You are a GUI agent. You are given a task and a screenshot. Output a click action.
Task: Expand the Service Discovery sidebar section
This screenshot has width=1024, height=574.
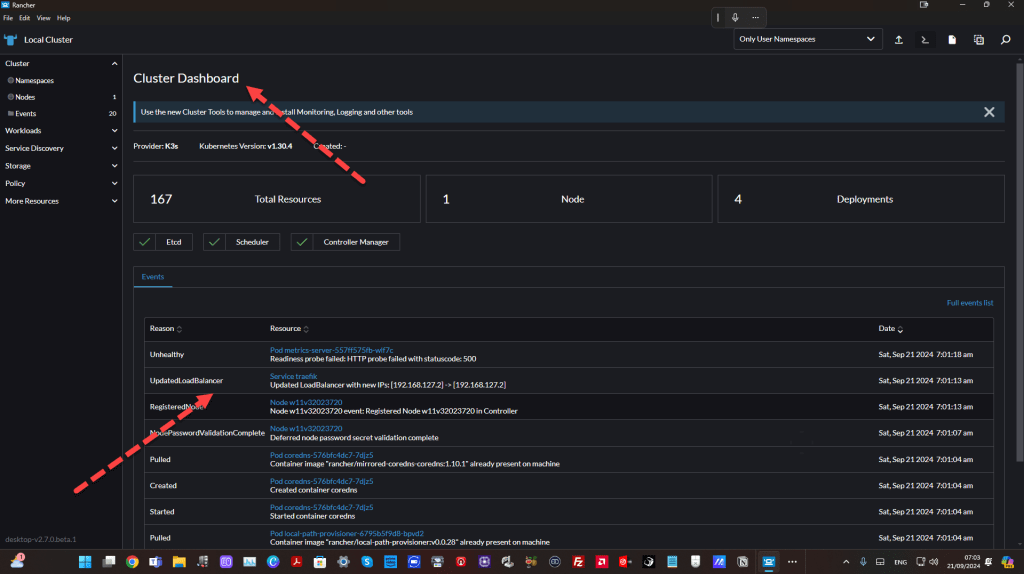pos(114,148)
